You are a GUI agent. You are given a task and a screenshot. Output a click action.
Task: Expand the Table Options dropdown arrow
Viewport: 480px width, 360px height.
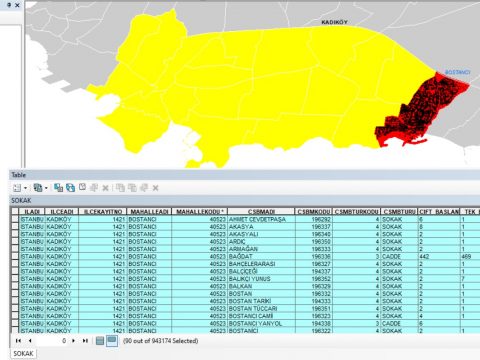pyautogui.click(x=25, y=188)
